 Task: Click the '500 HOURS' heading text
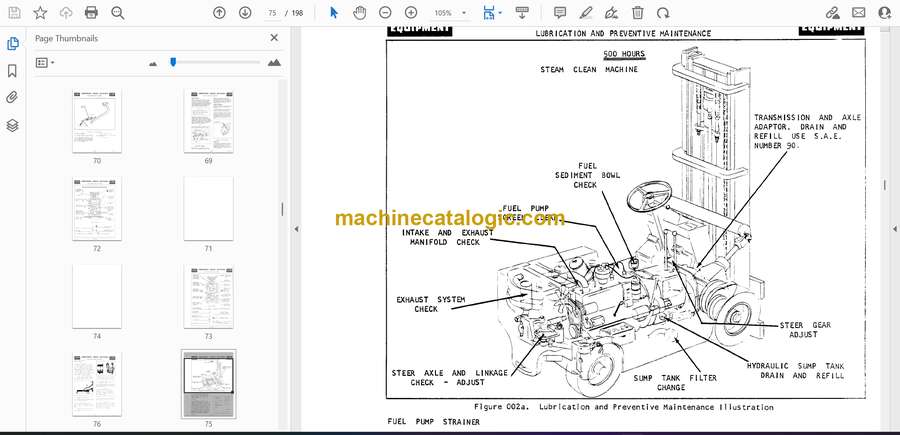click(x=624, y=55)
